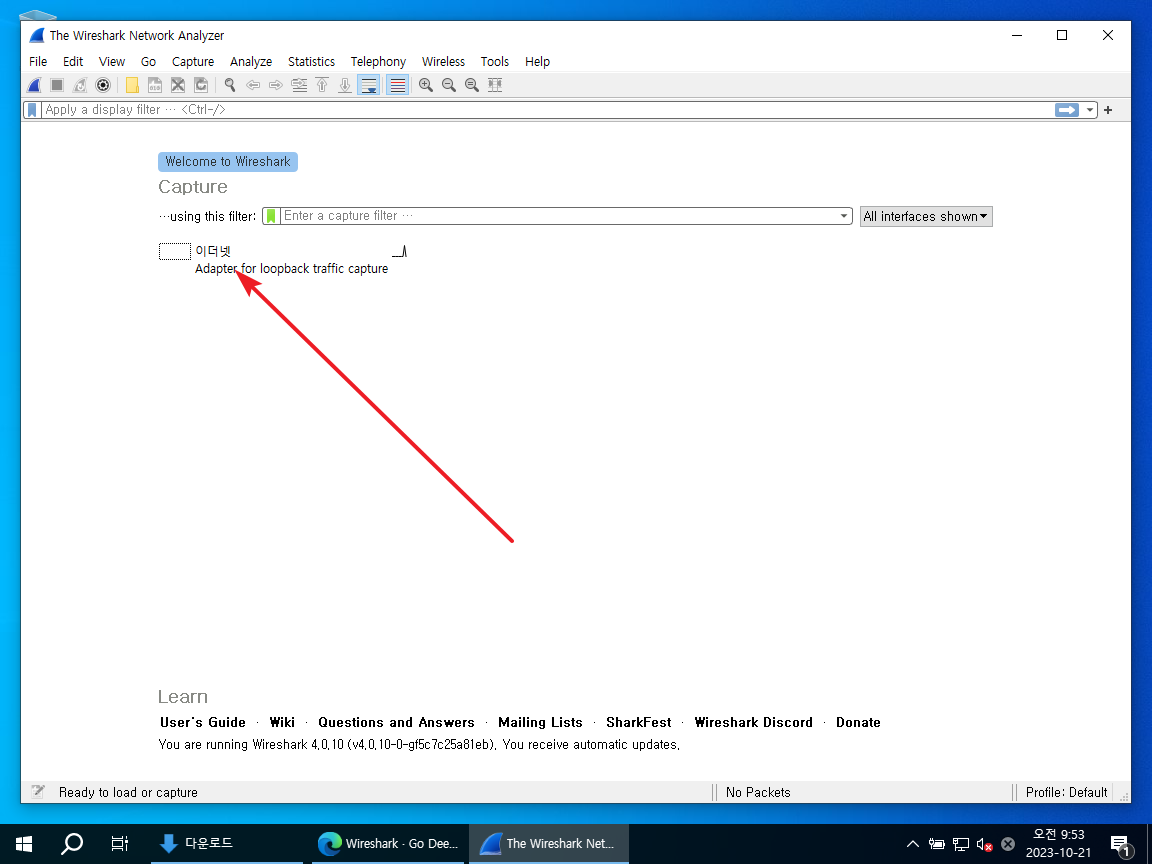Toggle packet list colorization button
Screen dimensions: 1152x864
pos(397,85)
